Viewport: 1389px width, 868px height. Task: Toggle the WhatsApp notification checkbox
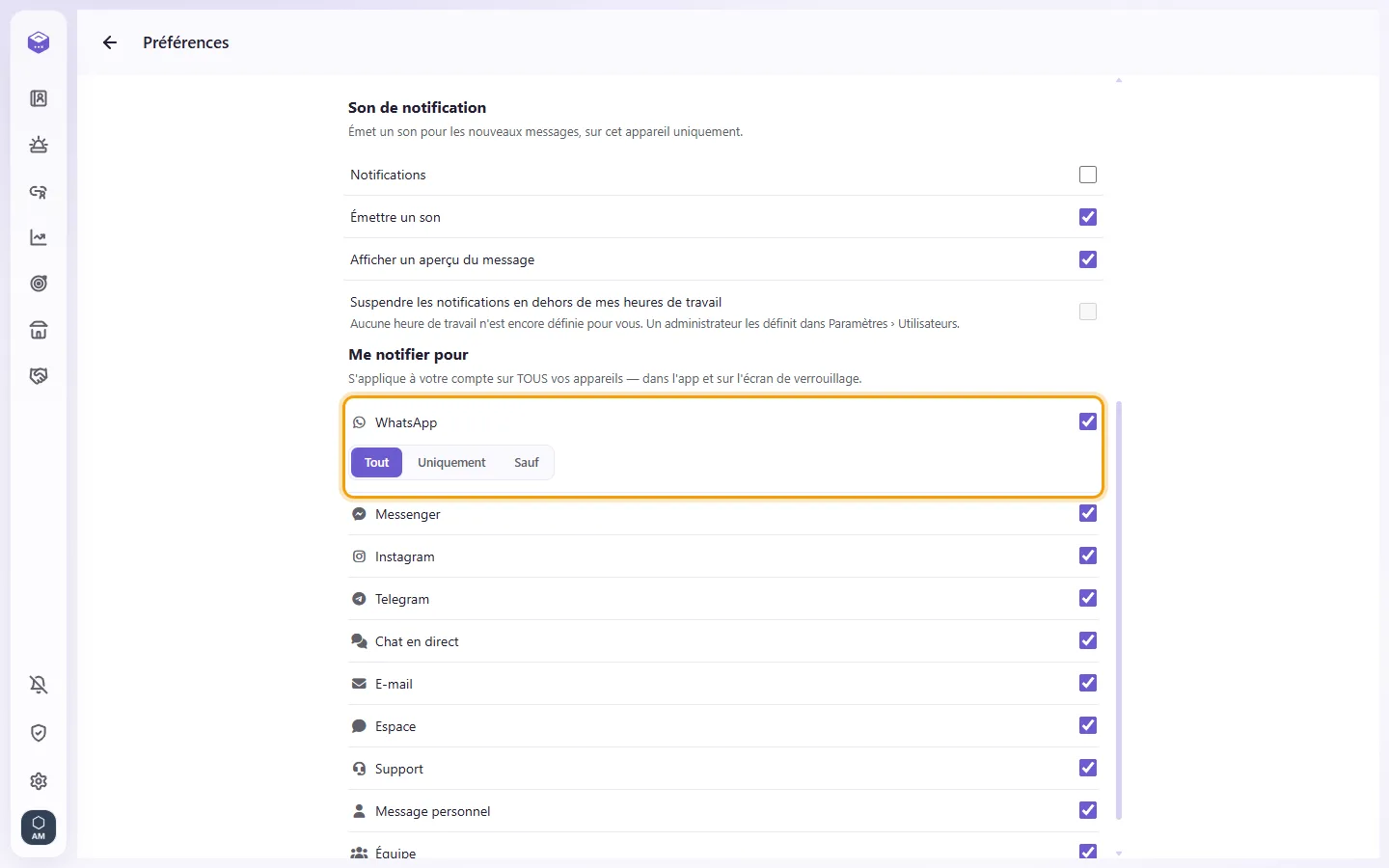point(1088,421)
